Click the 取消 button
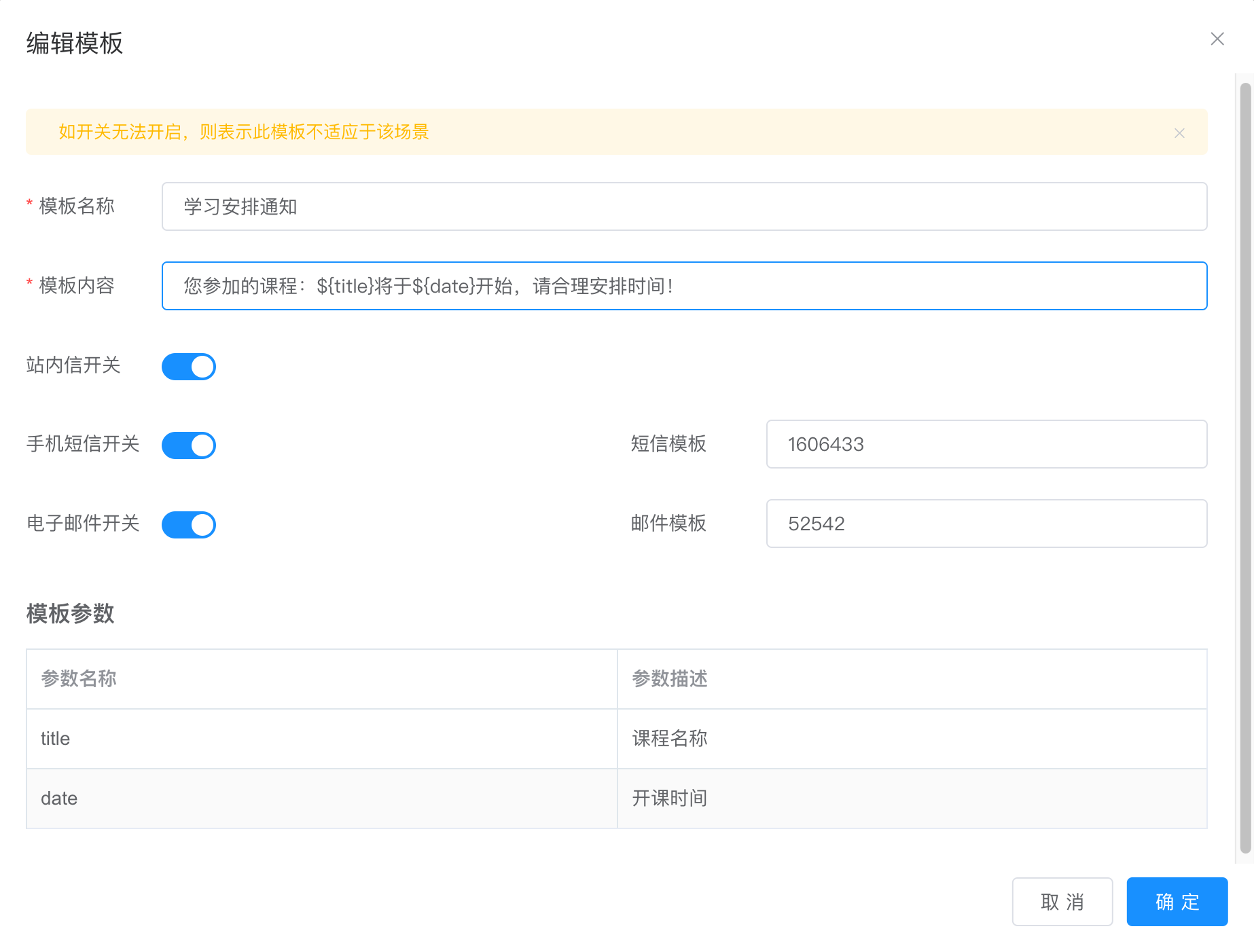1254x952 pixels. coord(1062,902)
